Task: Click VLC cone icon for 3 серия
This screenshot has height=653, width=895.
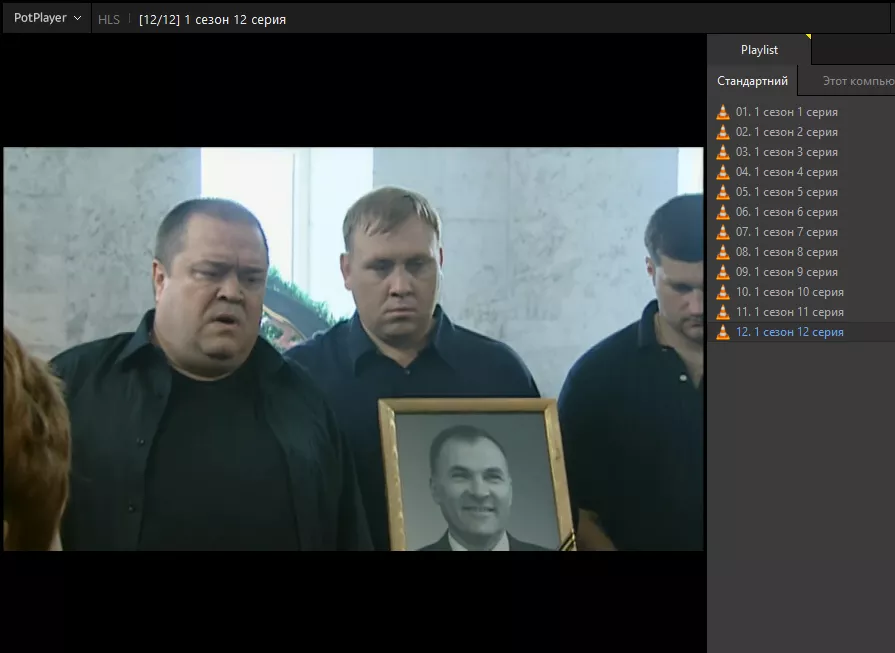Action: pos(723,152)
